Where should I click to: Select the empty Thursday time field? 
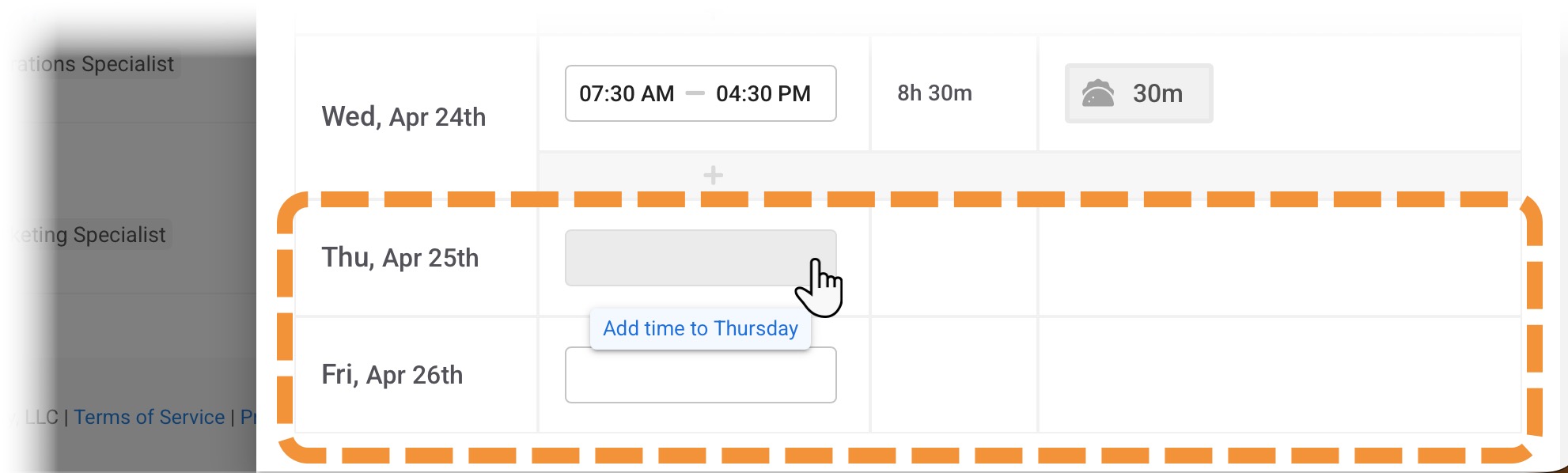700,258
